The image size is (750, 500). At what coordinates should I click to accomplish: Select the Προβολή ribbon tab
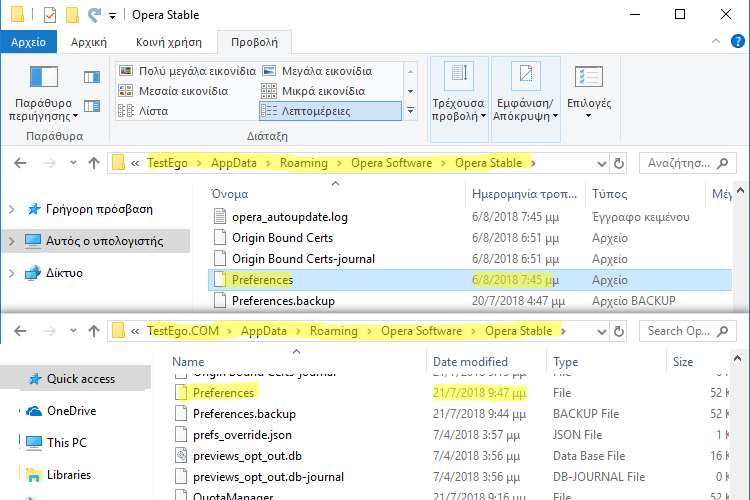click(254, 42)
